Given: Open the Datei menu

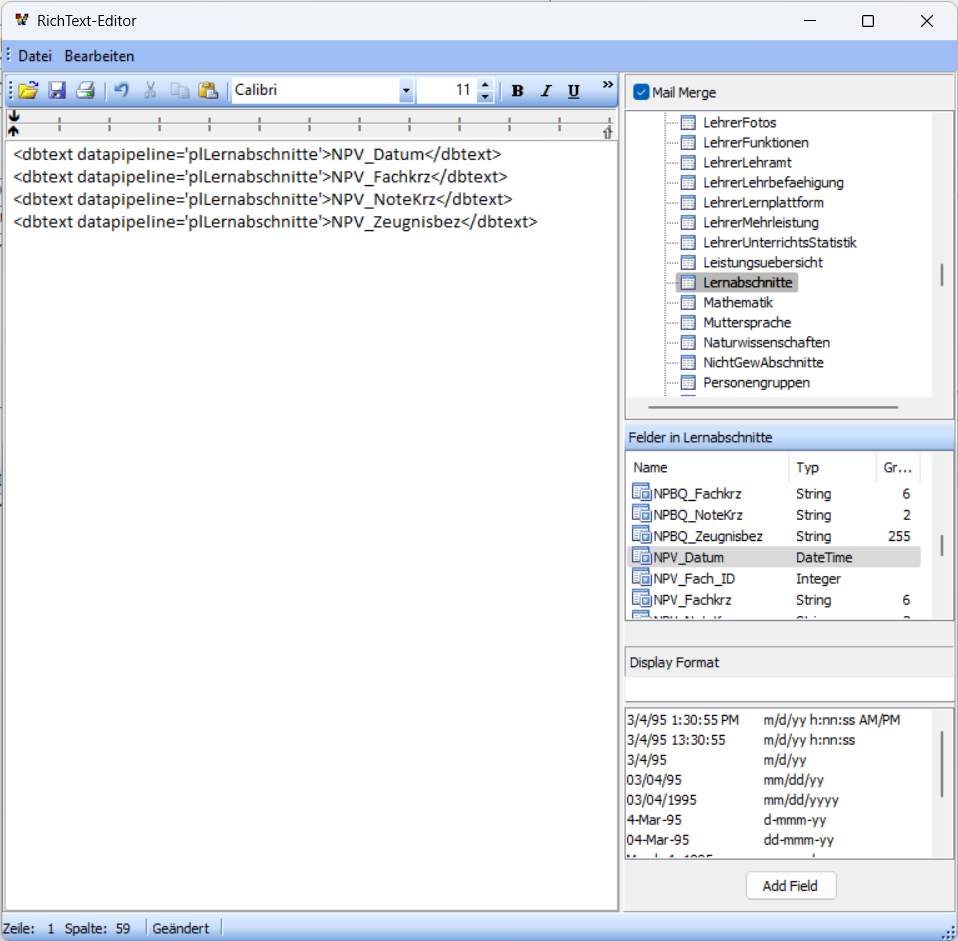Looking at the screenshot, I should point(35,56).
